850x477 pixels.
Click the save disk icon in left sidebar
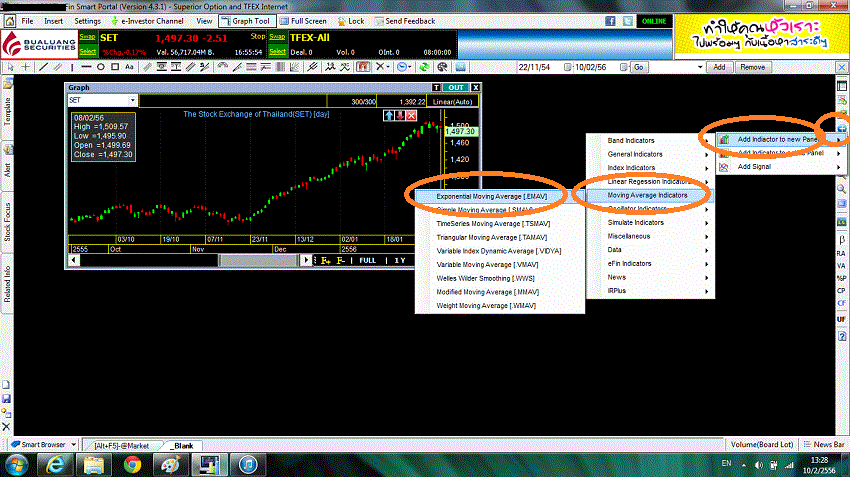(7, 398)
